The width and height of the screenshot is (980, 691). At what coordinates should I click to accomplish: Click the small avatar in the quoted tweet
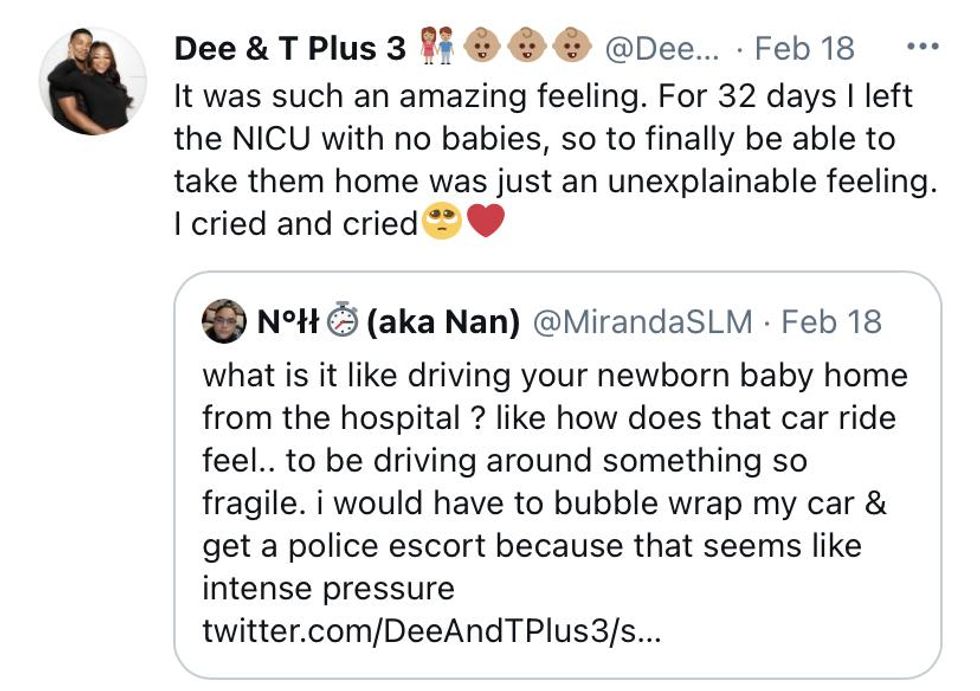[x=224, y=322]
